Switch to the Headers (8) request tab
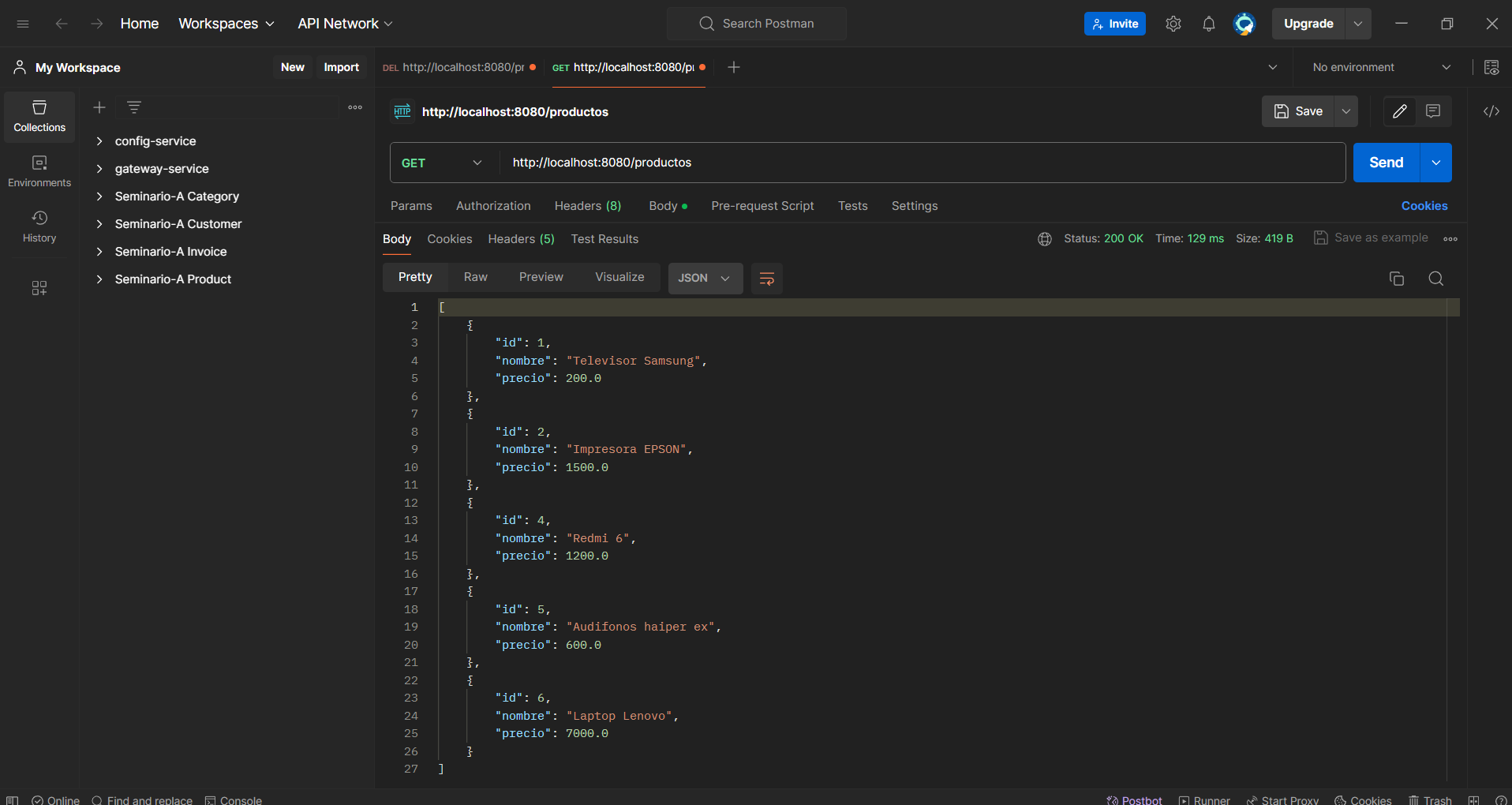Screen dimensions: 1512x805 point(588,206)
